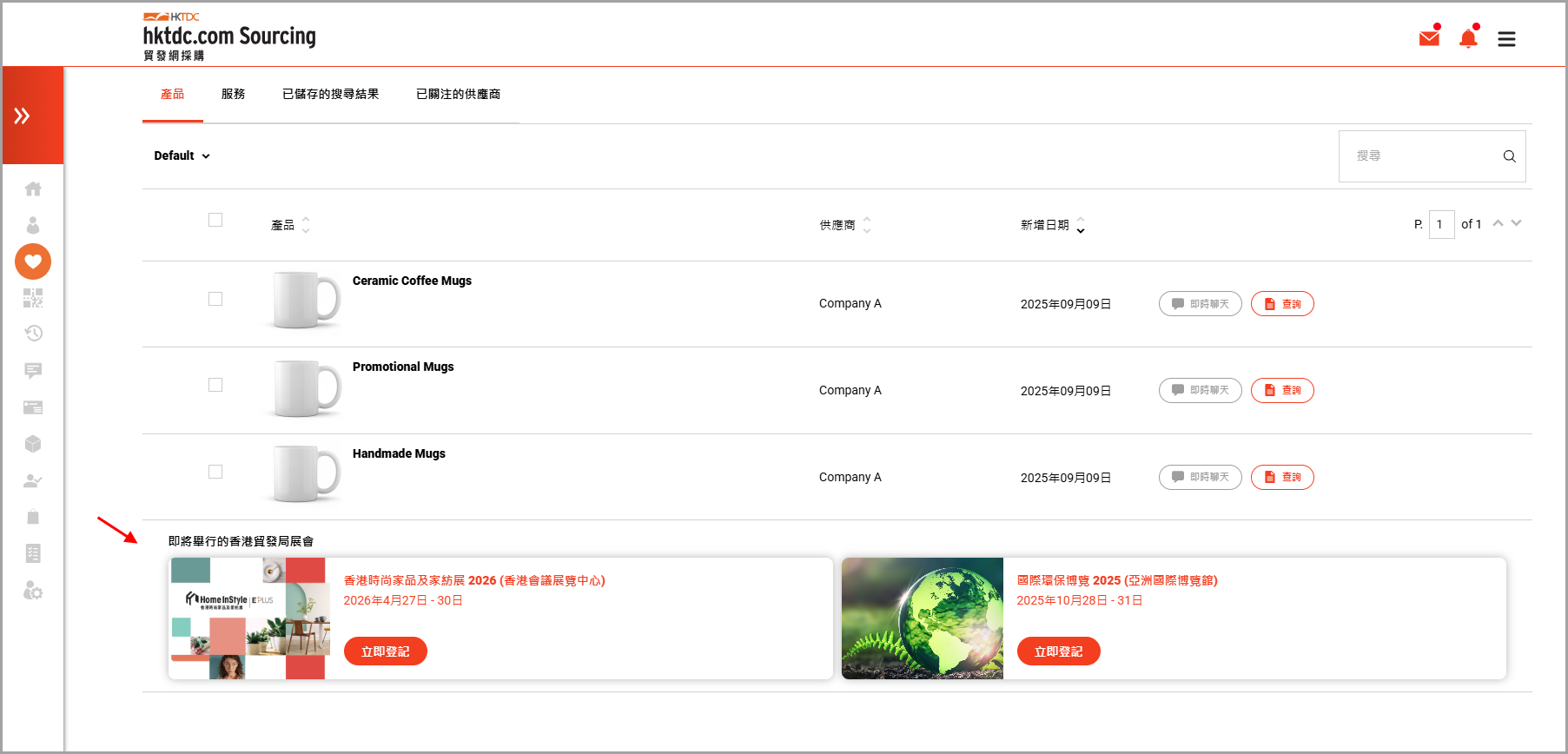Open the QR code icon in sidebar
Viewport: 1568px width, 754px height.
[x=33, y=298]
